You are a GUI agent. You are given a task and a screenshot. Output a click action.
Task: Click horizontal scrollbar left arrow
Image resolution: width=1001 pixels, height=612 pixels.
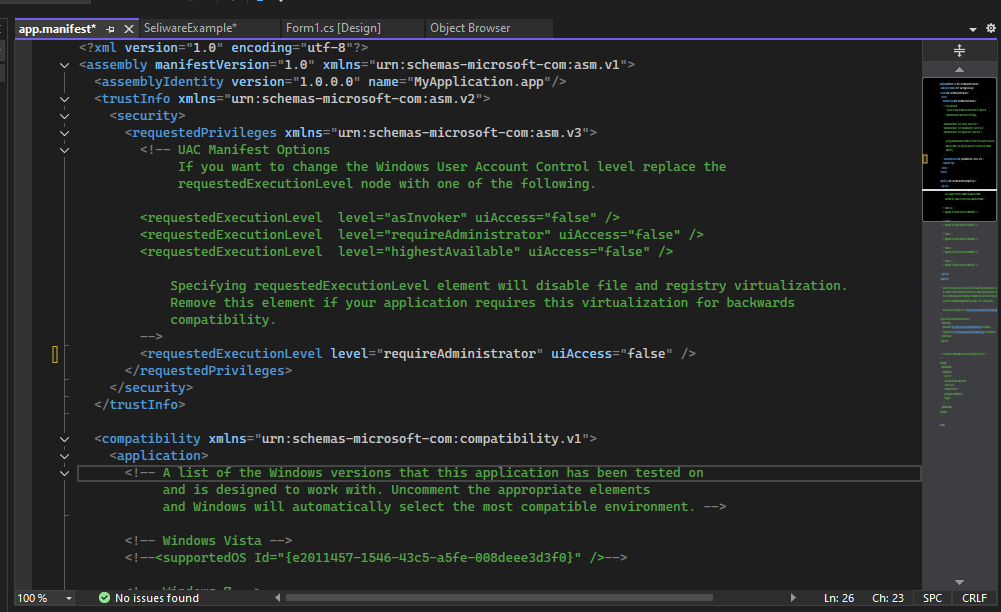277,598
